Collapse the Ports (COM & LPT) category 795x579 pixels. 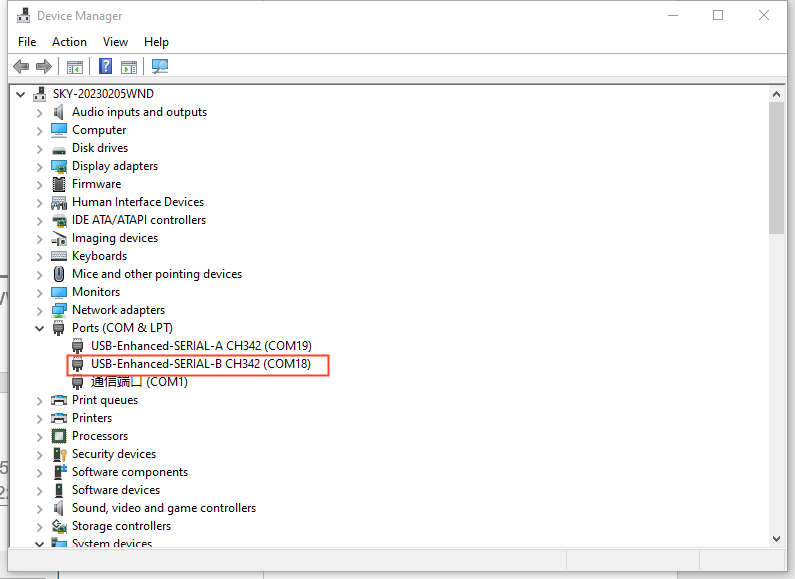pyautogui.click(x=40, y=328)
